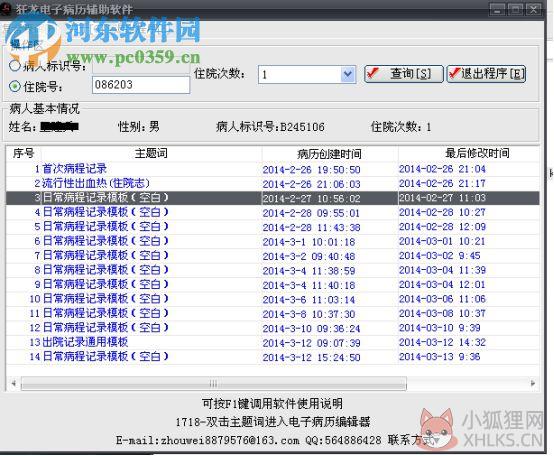Screen dimensions: 554x456
Task: Click the 住院号 input field with 086203
Action: coord(141,85)
